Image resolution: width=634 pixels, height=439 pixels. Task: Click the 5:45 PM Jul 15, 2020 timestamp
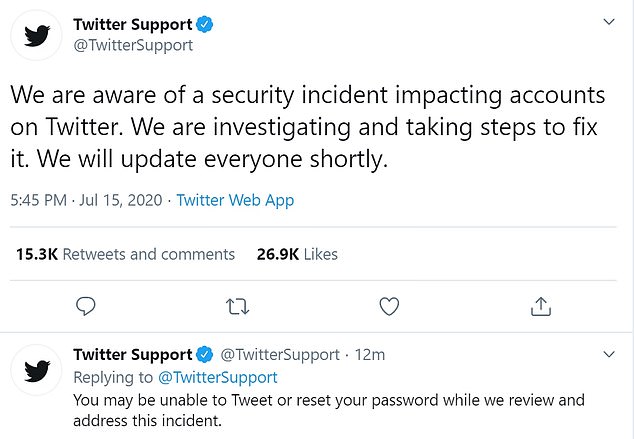point(86,200)
